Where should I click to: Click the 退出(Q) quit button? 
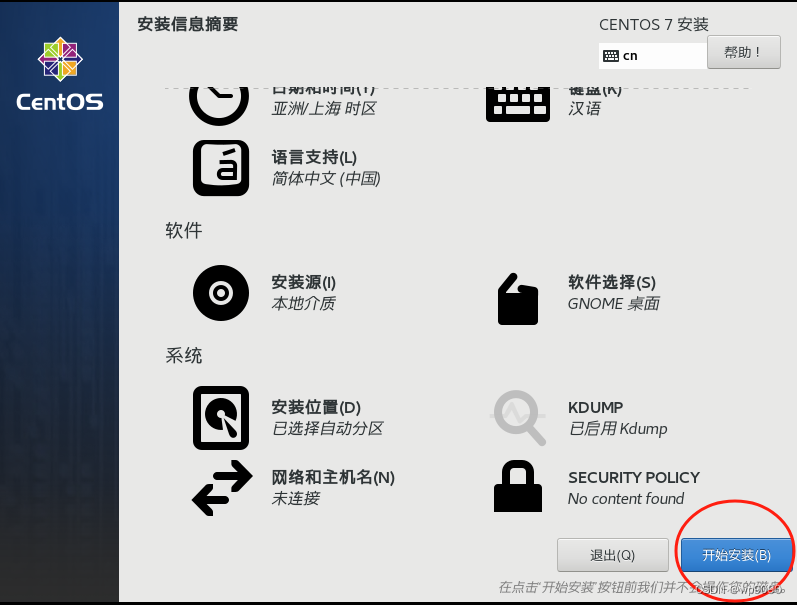tap(612, 555)
